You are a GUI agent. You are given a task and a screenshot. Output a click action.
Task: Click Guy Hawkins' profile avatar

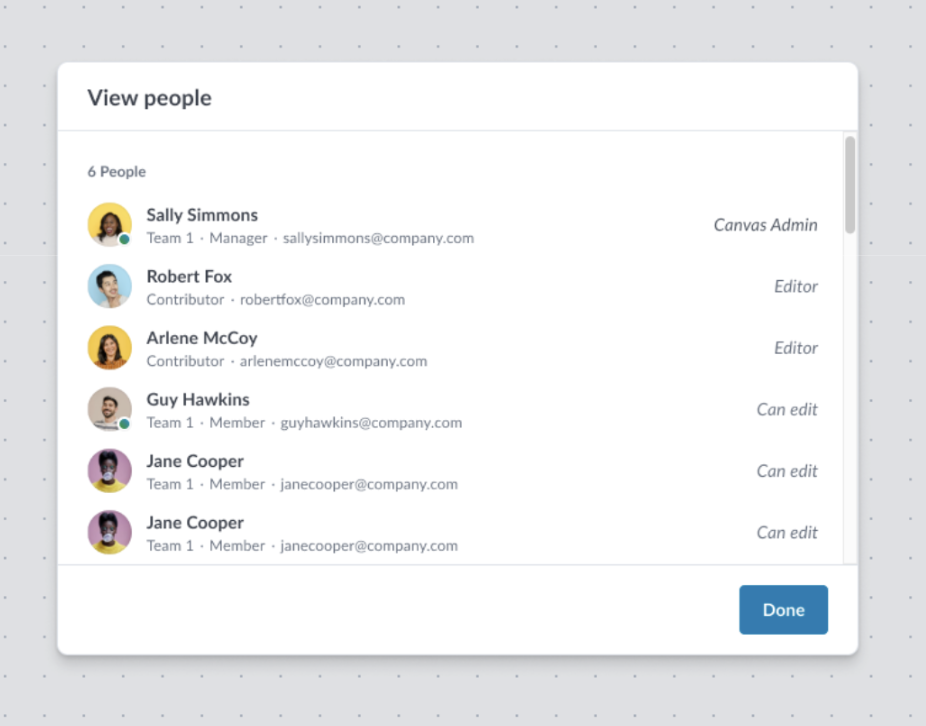point(109,409)
